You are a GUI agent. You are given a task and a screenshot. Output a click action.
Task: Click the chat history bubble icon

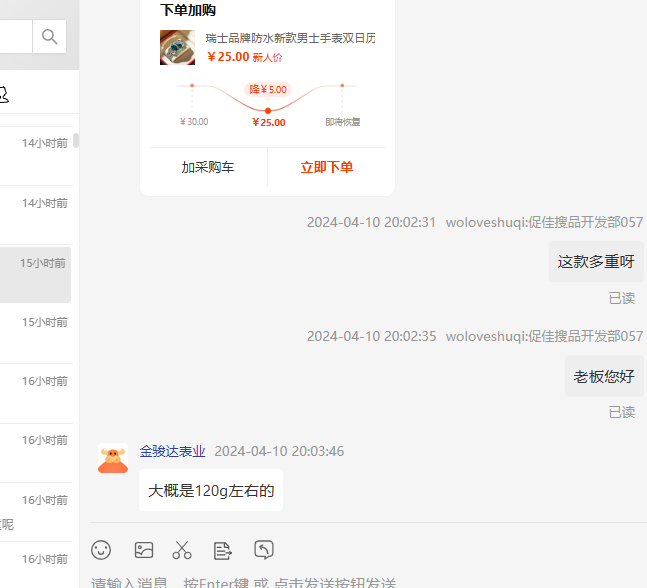pos(264,549)
